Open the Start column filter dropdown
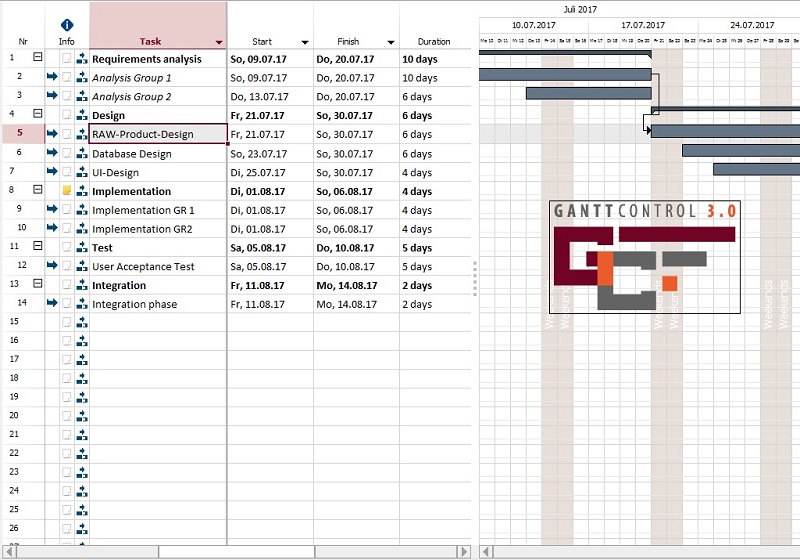This screenshot has width=800, height=560. pos(305,42)
